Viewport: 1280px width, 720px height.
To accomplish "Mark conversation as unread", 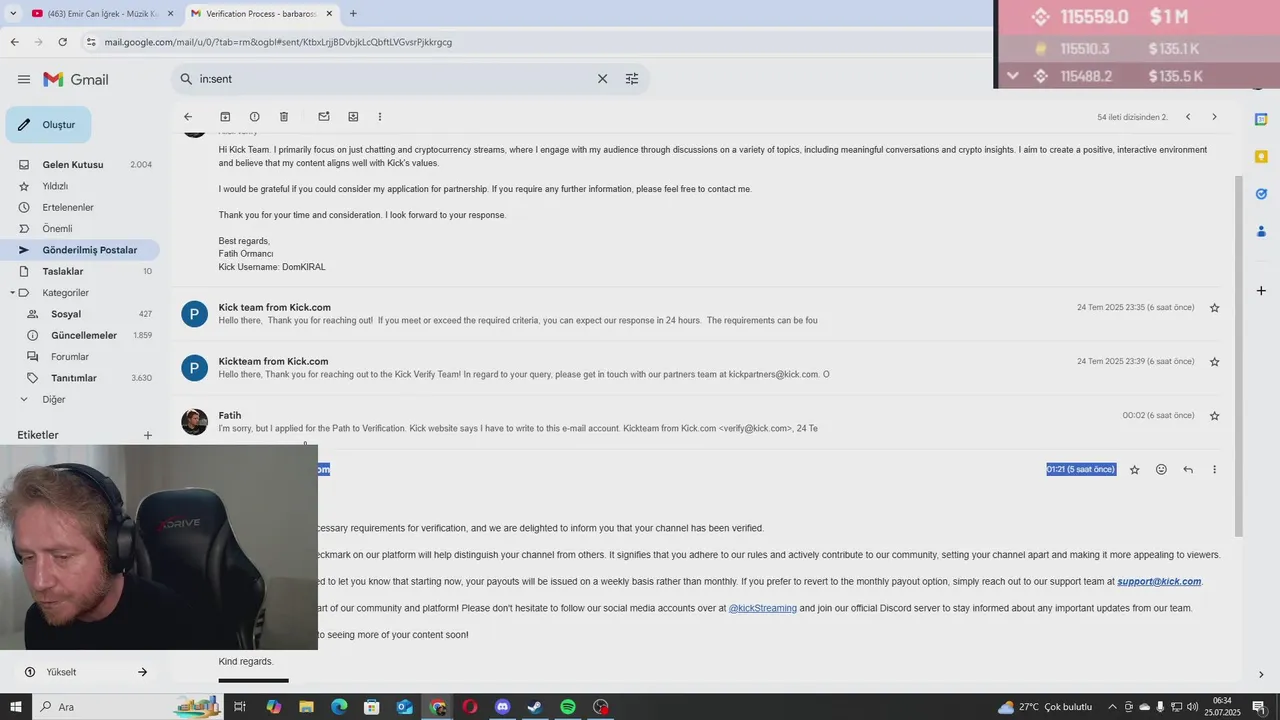I will [324, 117].
